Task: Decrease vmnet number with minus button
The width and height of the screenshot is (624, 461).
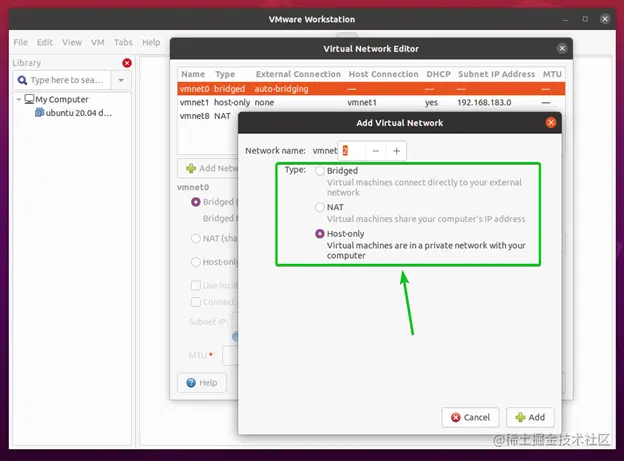Action: pyautogui.click(x=376, y=151)
